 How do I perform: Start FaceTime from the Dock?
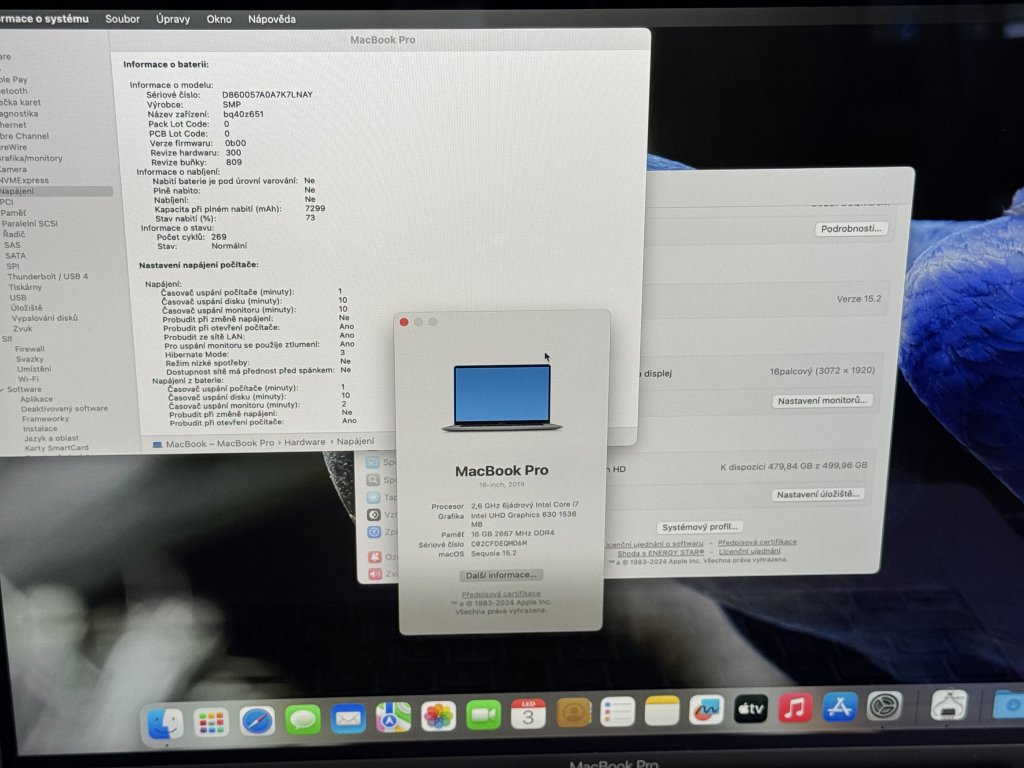[483, 716]
